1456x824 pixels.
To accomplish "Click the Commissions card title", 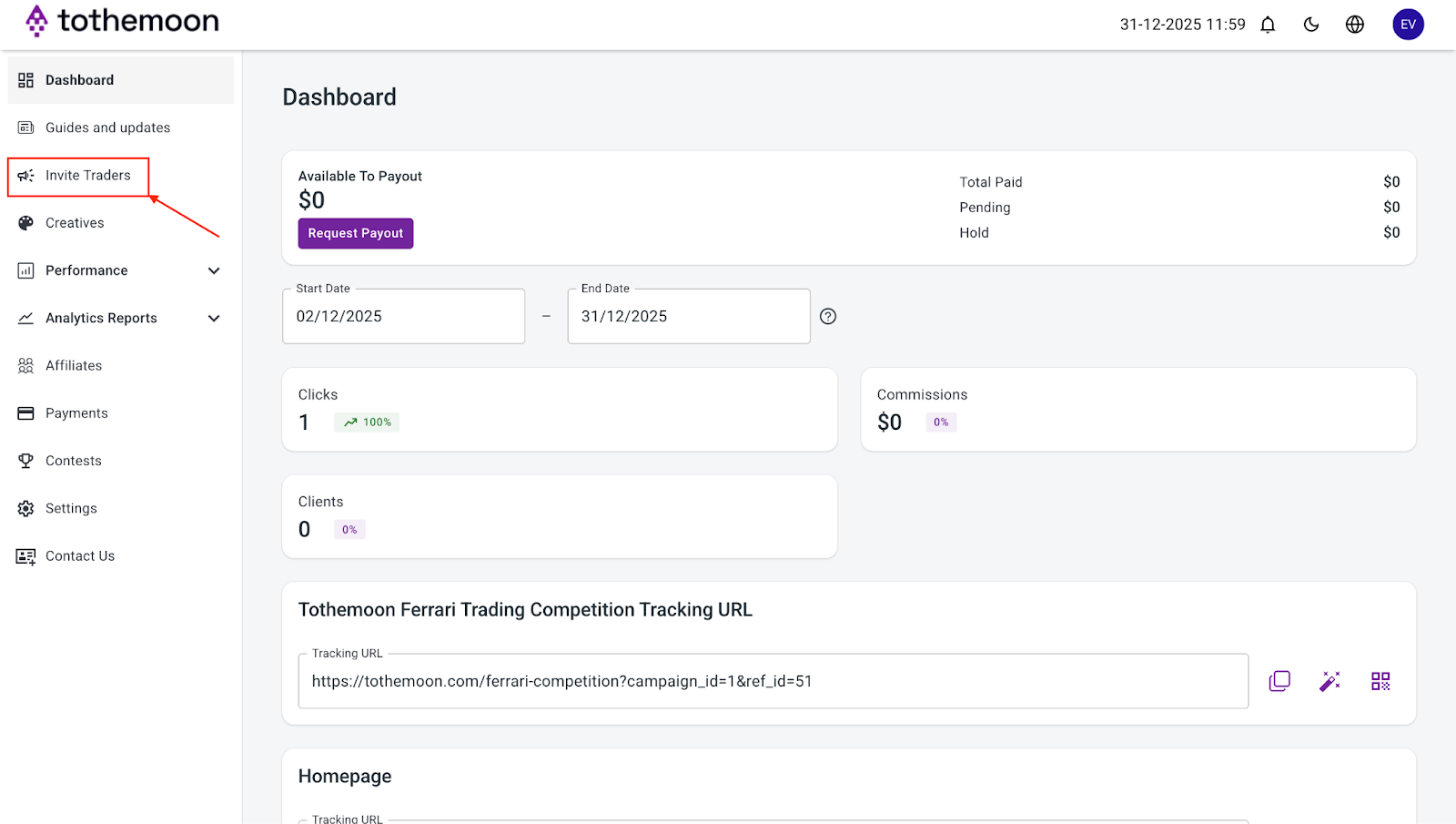I will tap(922, 395).
